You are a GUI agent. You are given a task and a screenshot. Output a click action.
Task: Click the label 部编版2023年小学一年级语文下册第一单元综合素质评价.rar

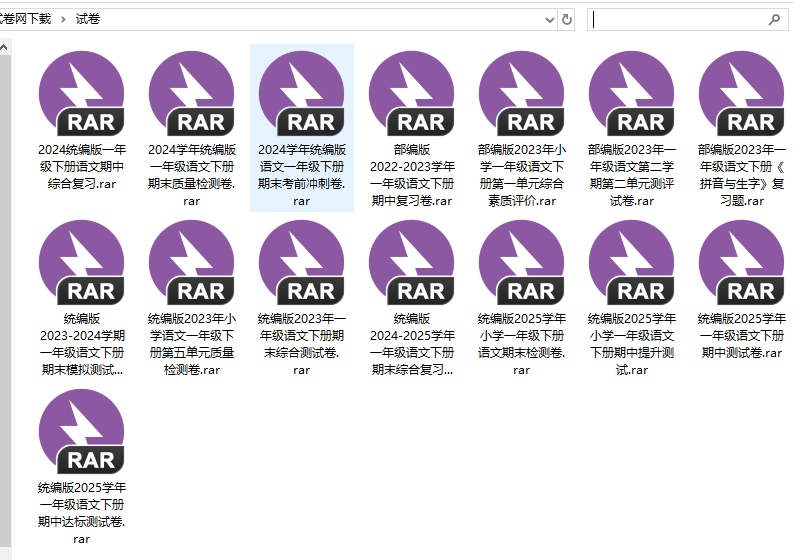pyautogui.click(x=522, y=175)
